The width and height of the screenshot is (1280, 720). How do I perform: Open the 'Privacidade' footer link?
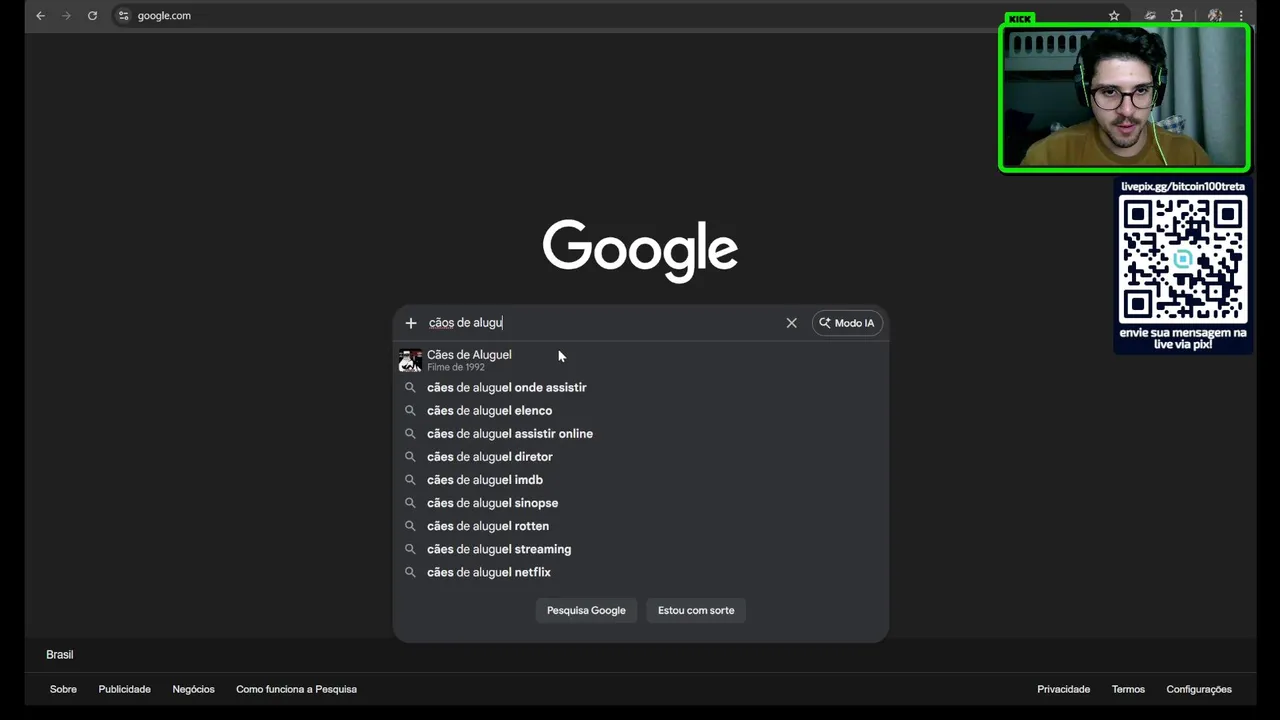(1063, 689)
